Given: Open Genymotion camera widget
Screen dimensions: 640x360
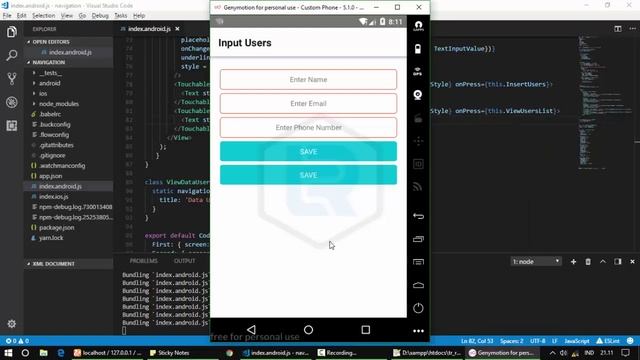Looking at the screenshot, I should [418, 95].
